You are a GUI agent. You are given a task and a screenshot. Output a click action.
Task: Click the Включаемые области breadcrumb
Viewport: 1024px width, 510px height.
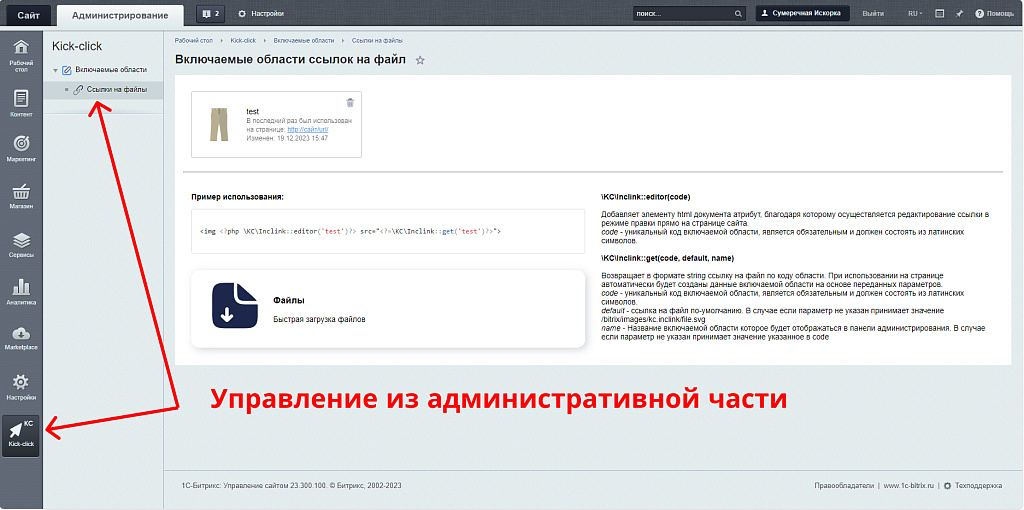click(304, 40)
